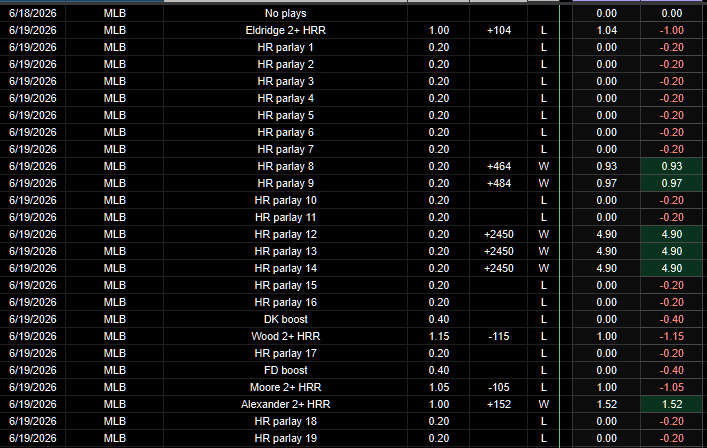This screenshot has width=707, height=448.
Task: Select the 'No plays' cell
Action: tap(285, 14)
